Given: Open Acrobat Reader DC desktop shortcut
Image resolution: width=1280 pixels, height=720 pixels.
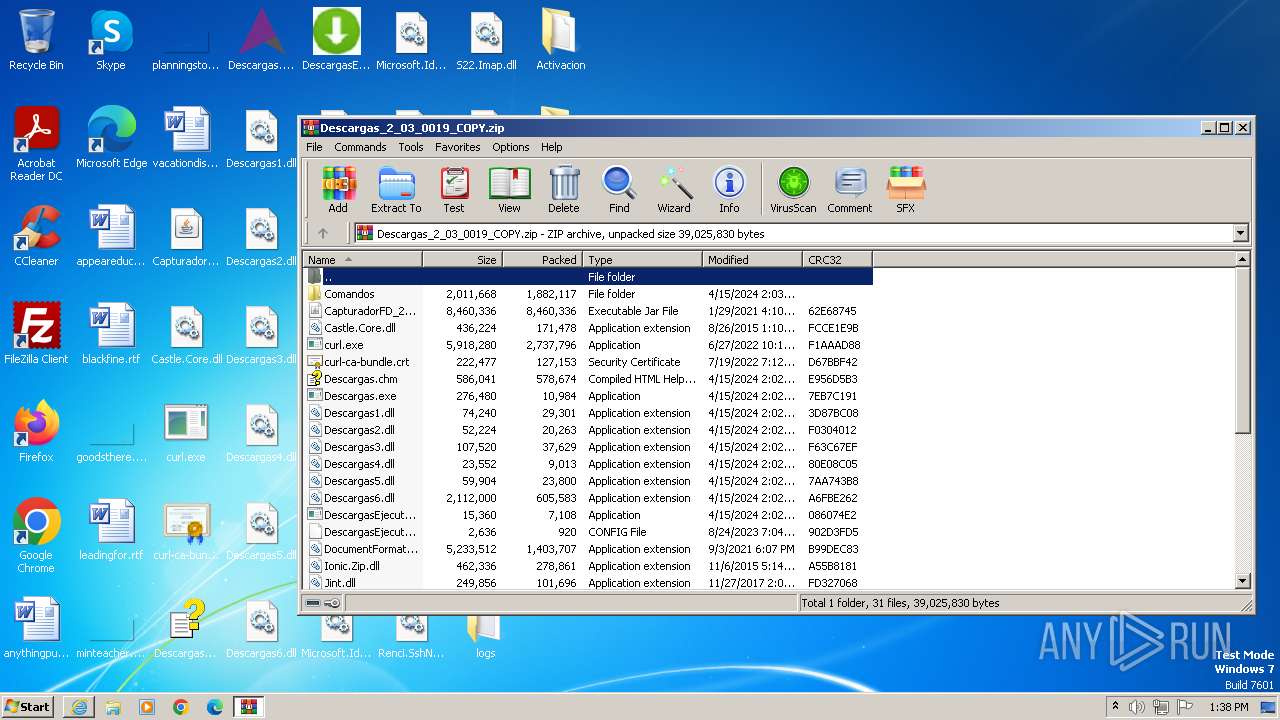Looking at the screenshot, I should click(x=36, y=143).
